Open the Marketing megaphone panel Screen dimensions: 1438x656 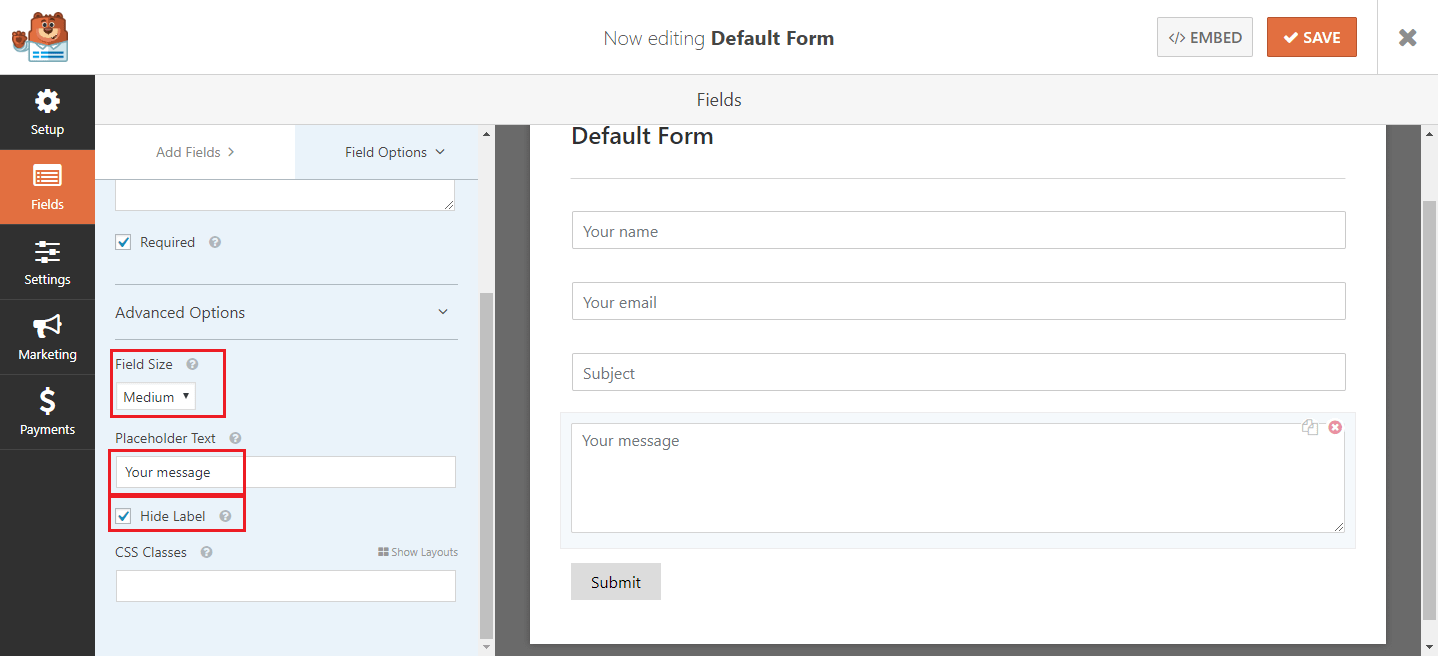(47, 337)
